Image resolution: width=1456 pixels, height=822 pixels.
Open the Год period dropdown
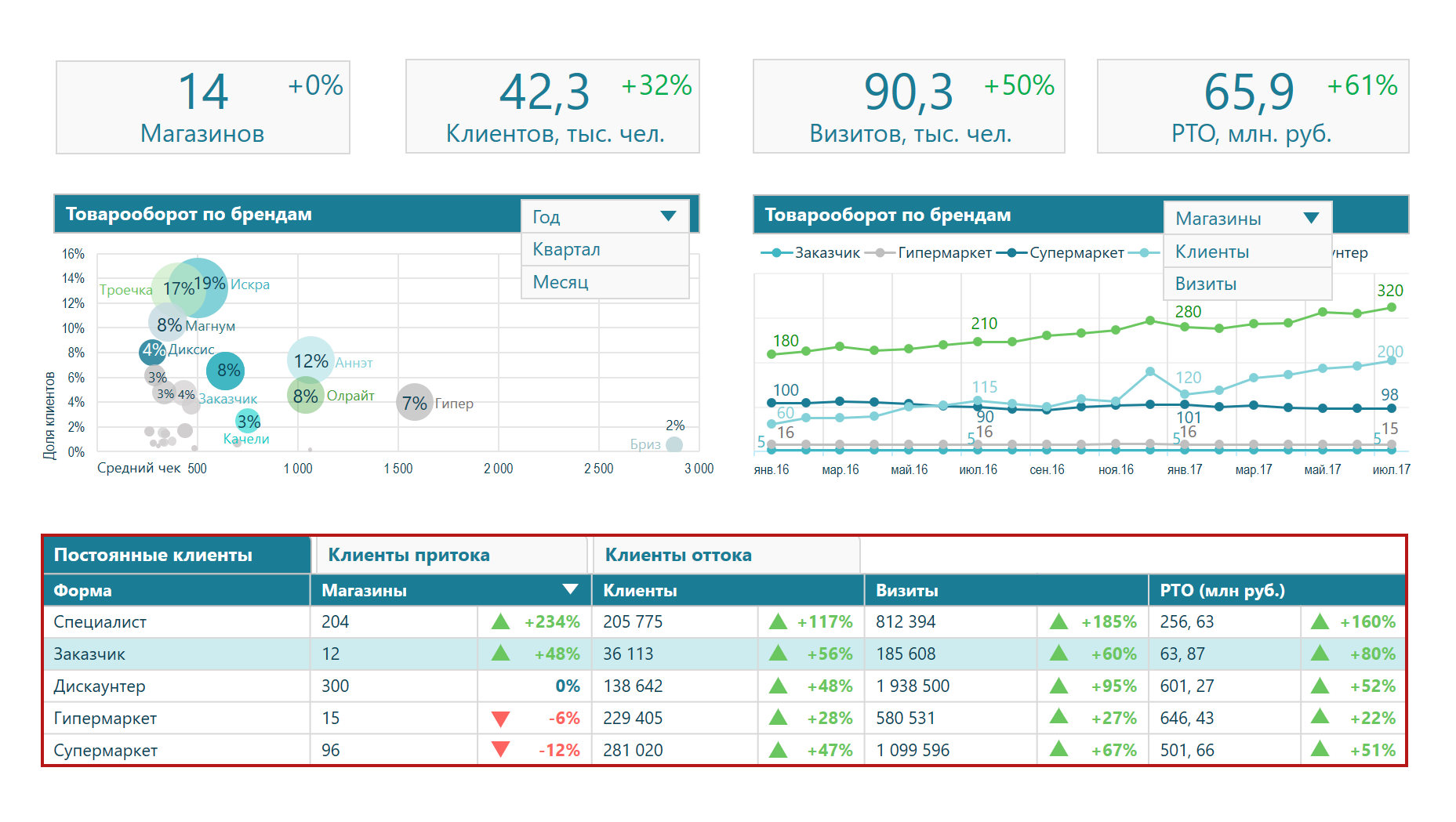point(605,216)
